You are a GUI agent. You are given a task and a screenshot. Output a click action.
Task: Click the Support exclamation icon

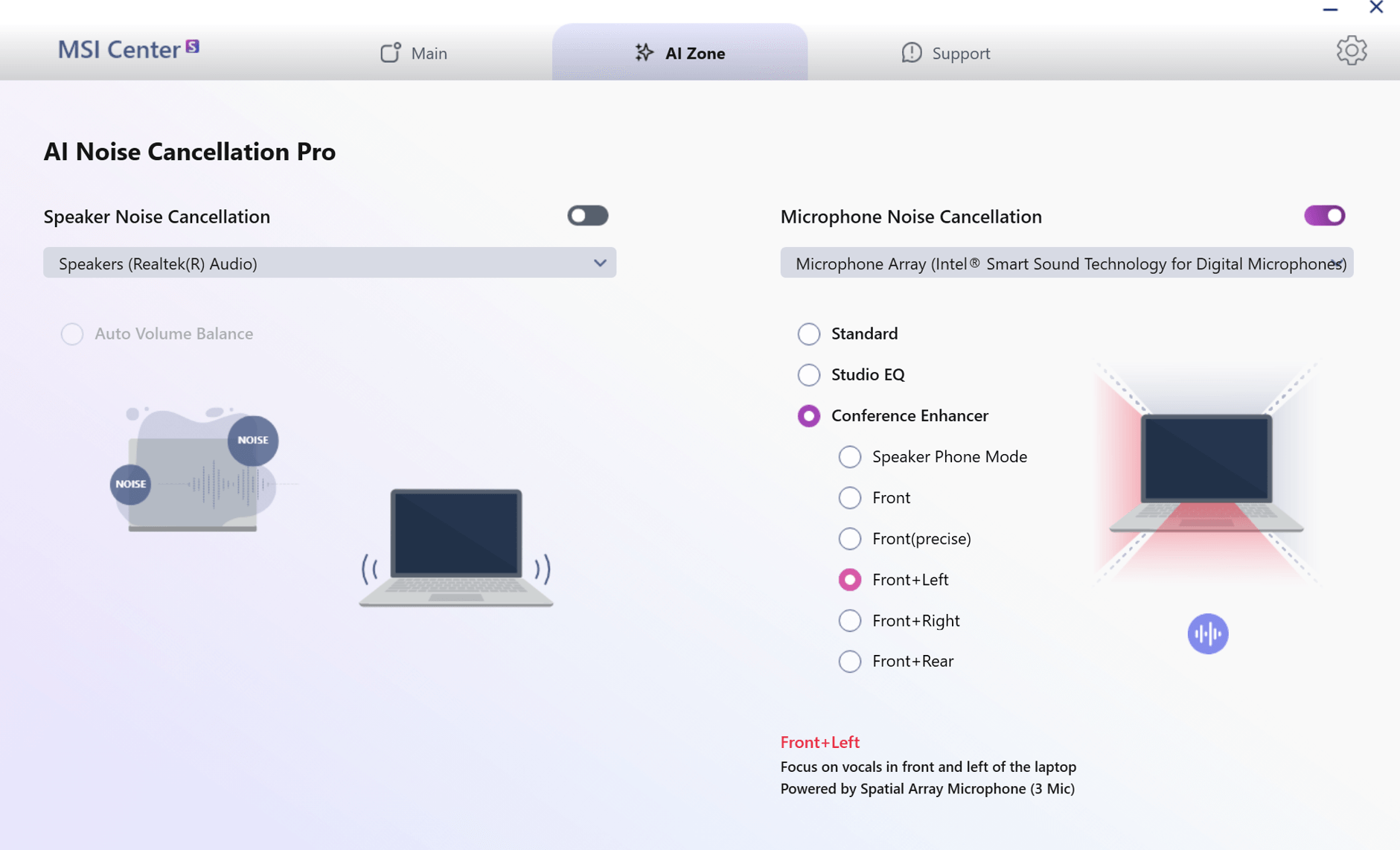tap(912, 53)
